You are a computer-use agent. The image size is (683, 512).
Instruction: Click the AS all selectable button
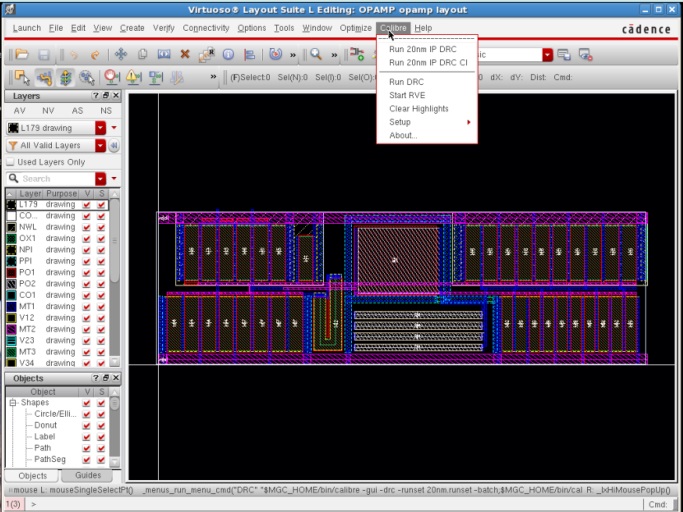[77, 111]
